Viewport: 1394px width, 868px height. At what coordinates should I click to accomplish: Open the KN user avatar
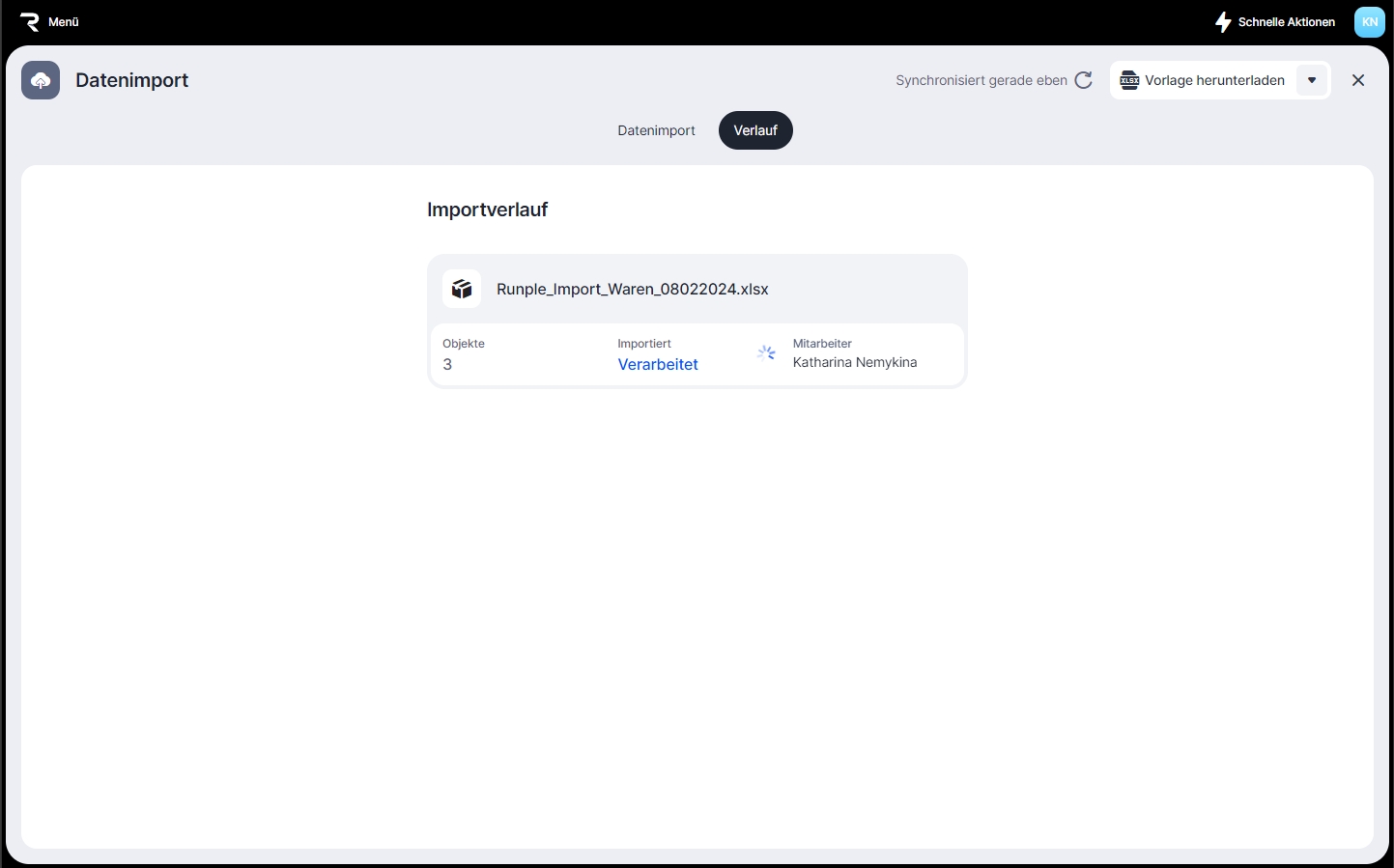1369,21
